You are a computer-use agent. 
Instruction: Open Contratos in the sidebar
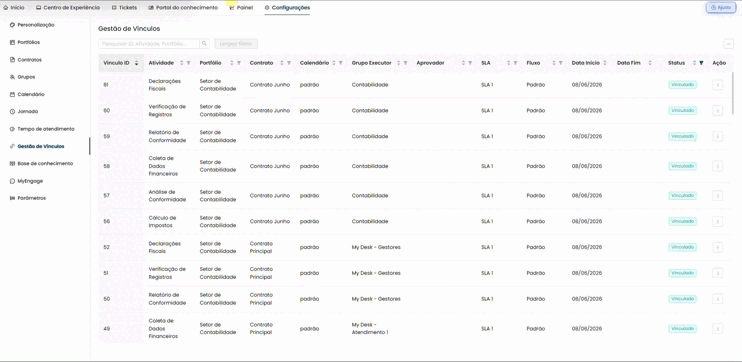(x=26, y=60)
